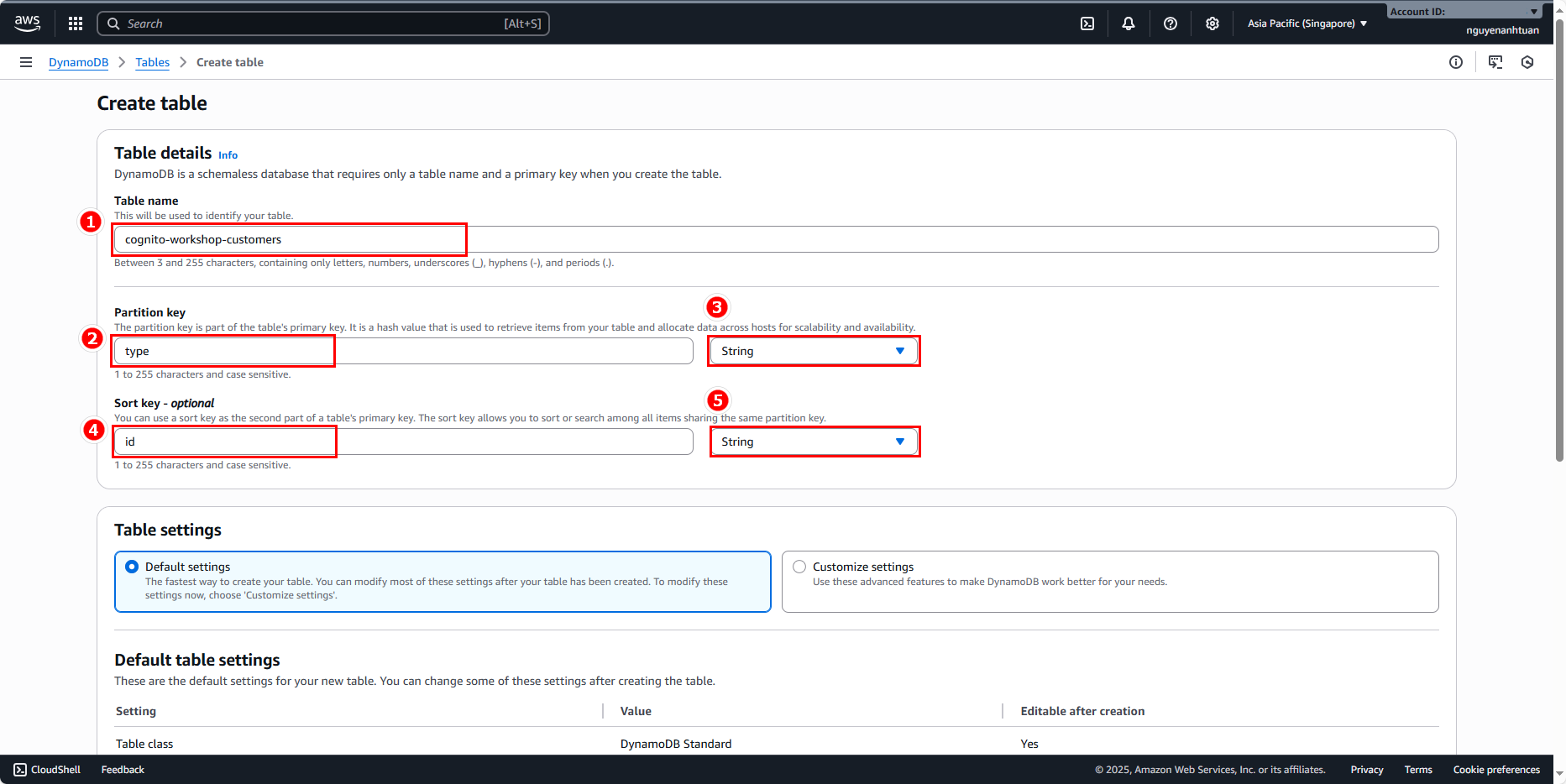The width and height of the screenshot is (1566, 784).
Task: Go to the DynamoDB breadcrumb link
Action: [78, 62]
